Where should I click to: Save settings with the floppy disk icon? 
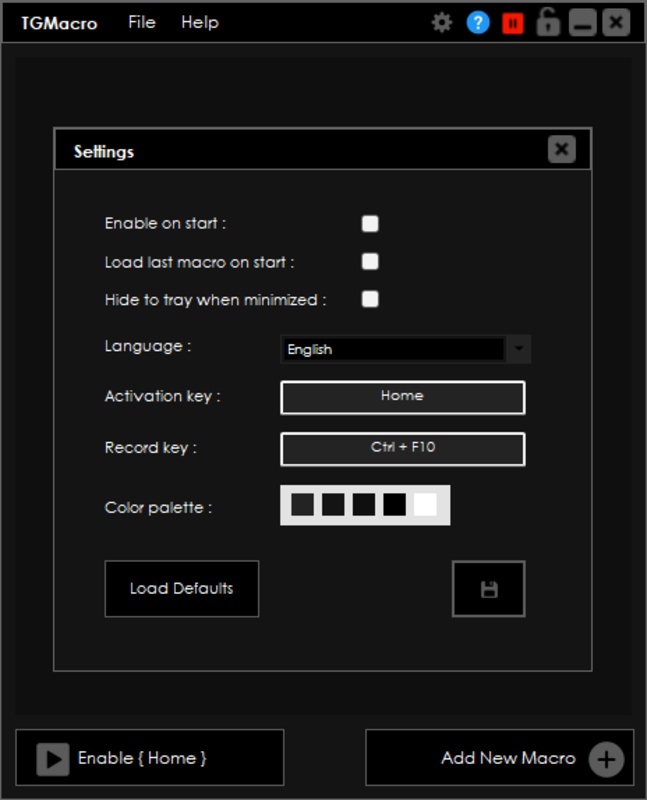(x=489, y=589)
